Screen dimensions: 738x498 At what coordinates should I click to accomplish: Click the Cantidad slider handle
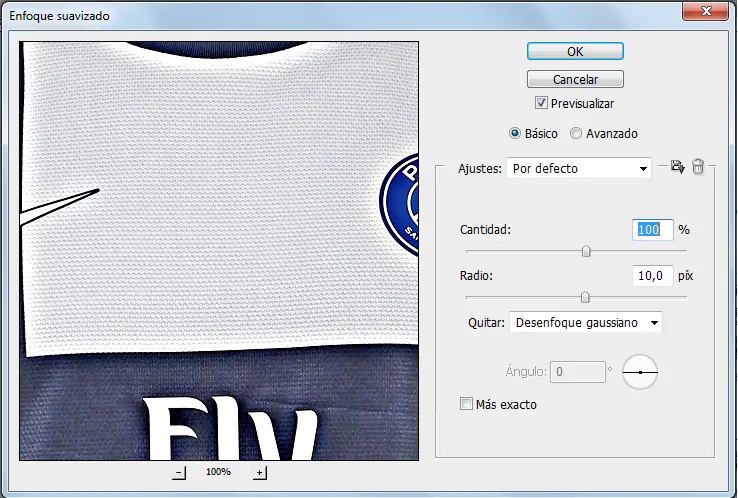586,251
